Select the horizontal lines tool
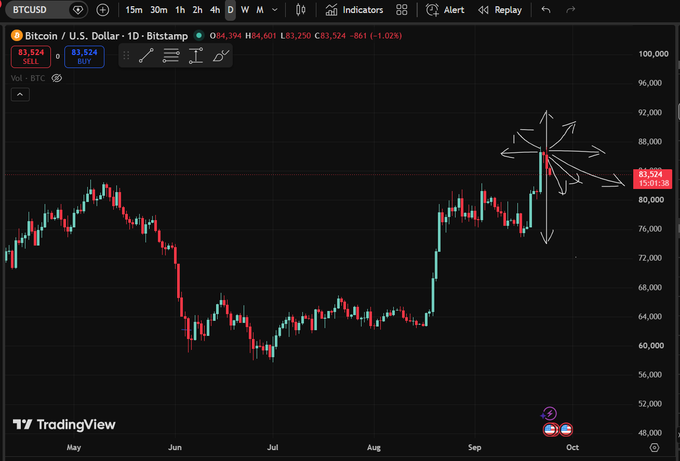This screenshot has height=461, width=680. (171, 56)
